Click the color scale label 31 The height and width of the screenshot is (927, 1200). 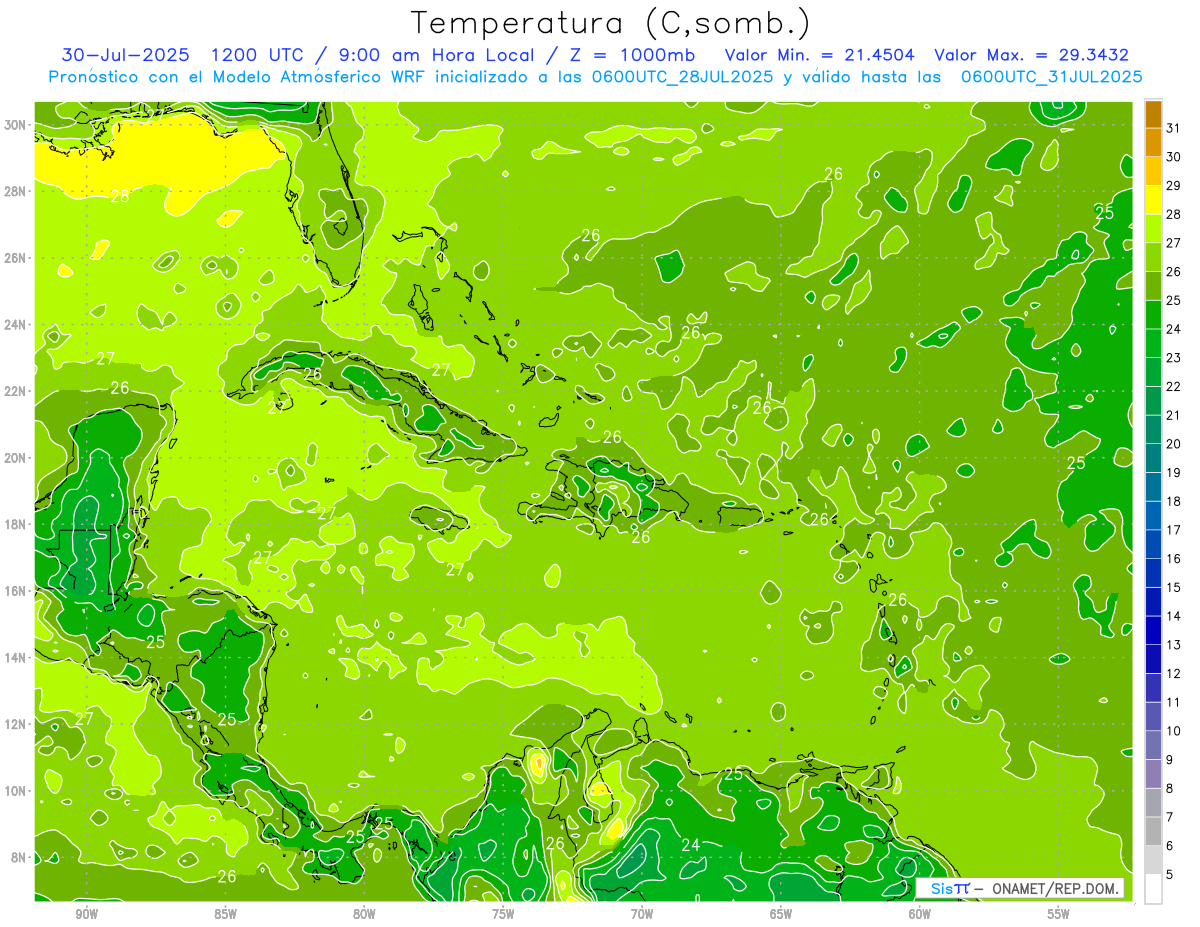click(1174, 128)
